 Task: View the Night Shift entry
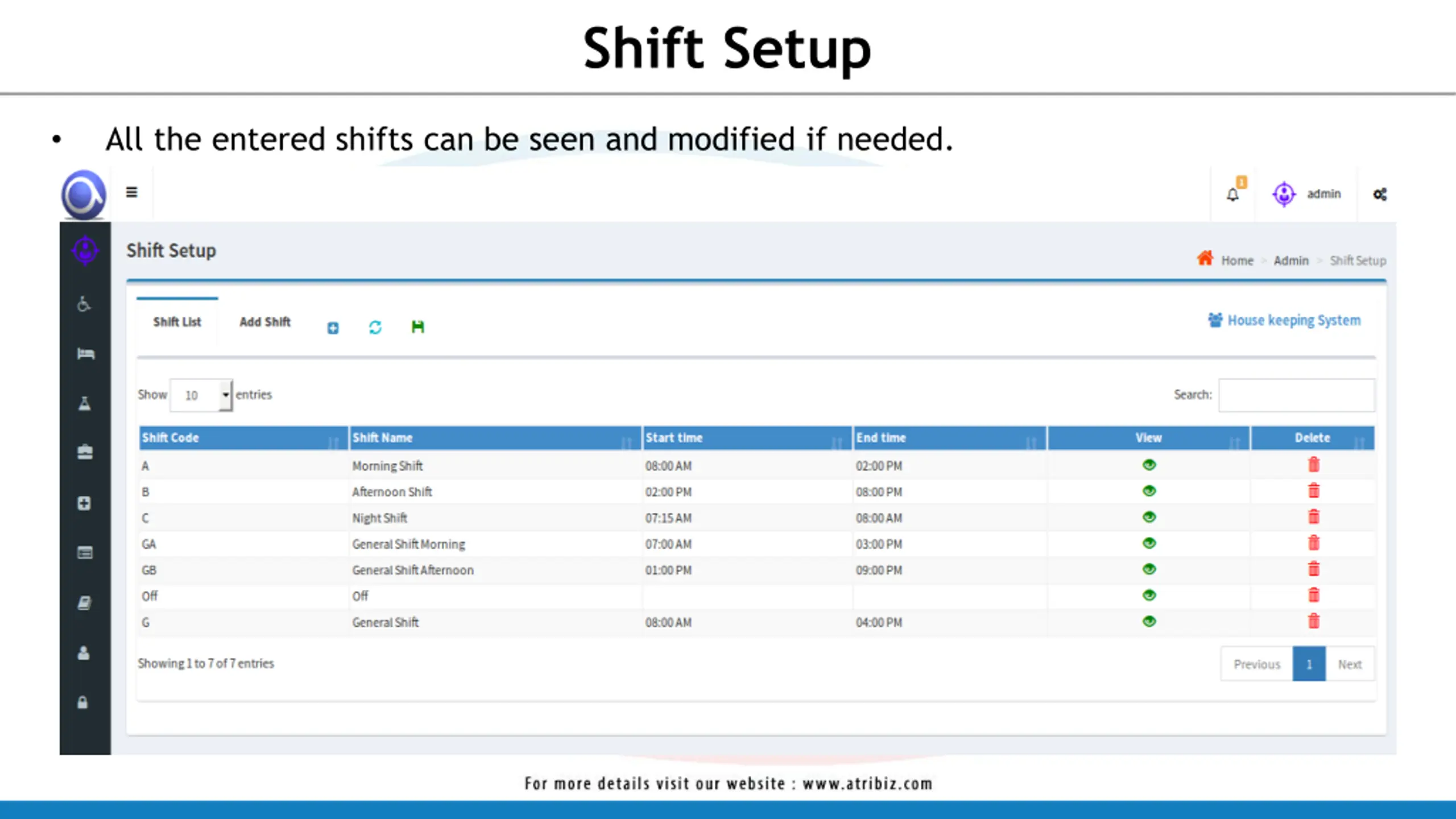click(1149, 516)
